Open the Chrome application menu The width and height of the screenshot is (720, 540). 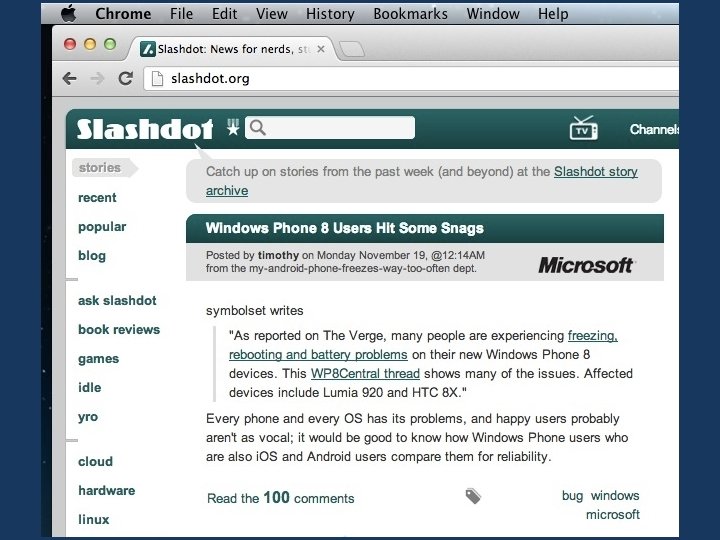(123, 14)
